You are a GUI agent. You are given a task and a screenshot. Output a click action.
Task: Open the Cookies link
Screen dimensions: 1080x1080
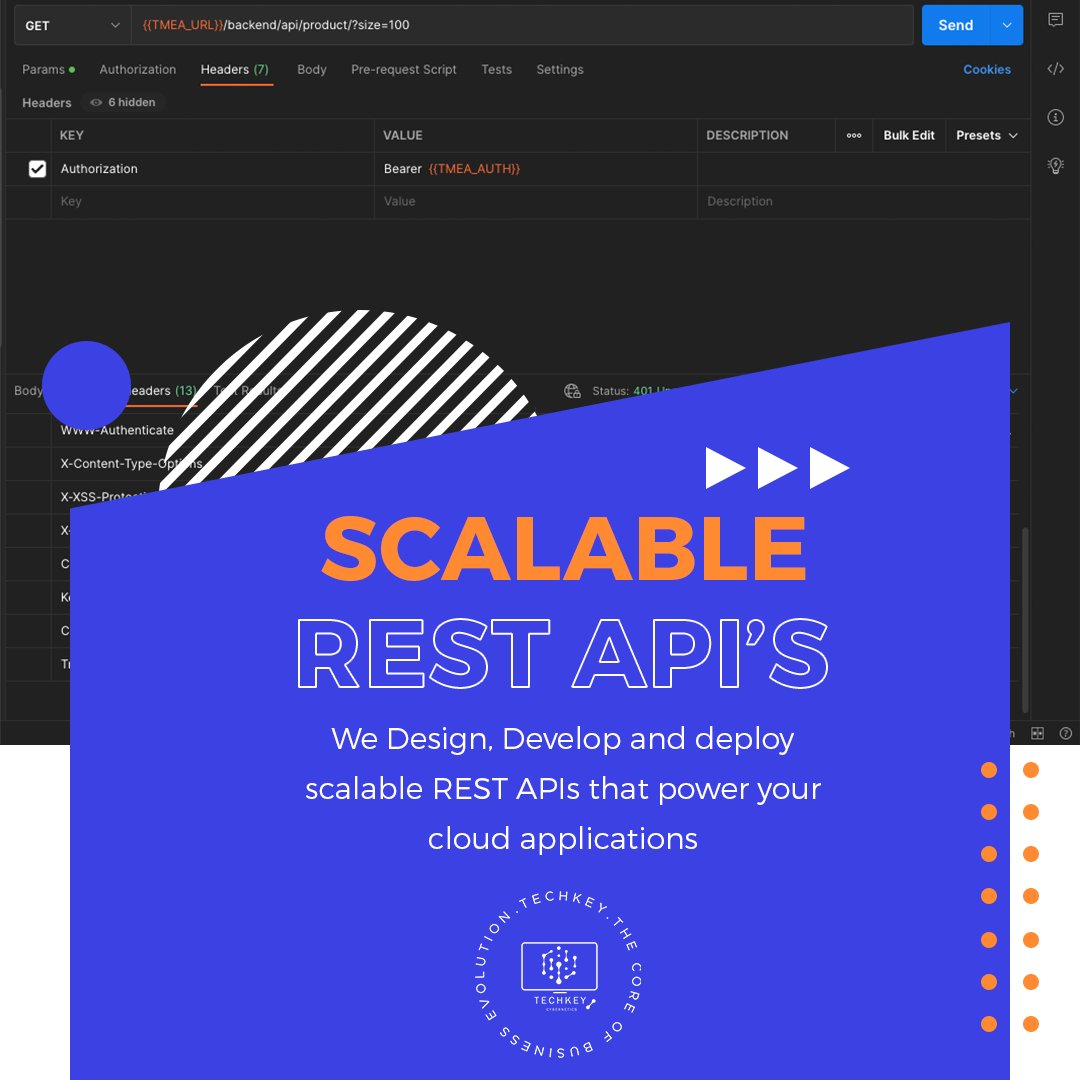point(987,70)
